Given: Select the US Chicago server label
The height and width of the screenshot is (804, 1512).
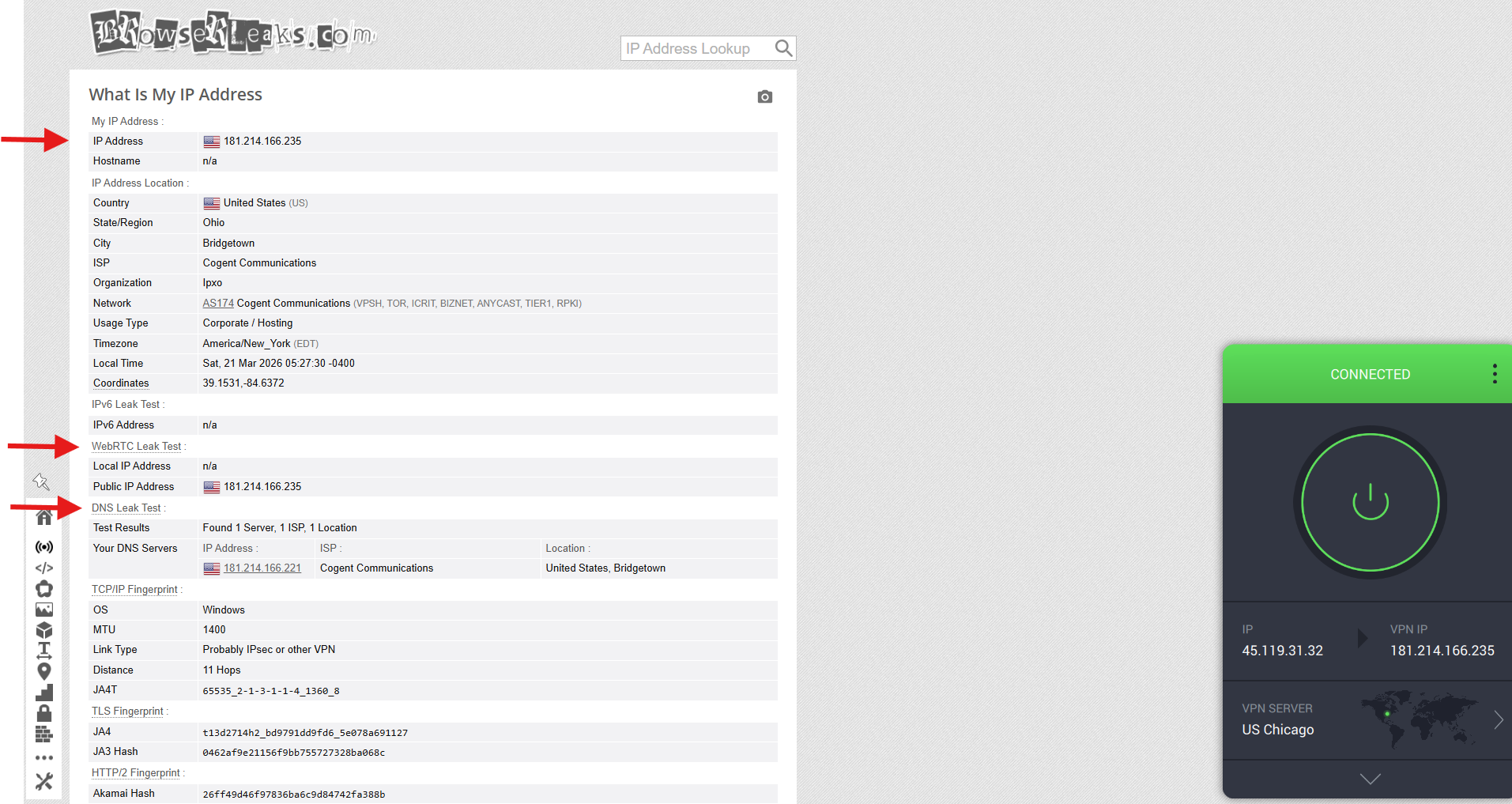Looking at the screenshot, I should pyautogui.click(x=1278, y=730).
